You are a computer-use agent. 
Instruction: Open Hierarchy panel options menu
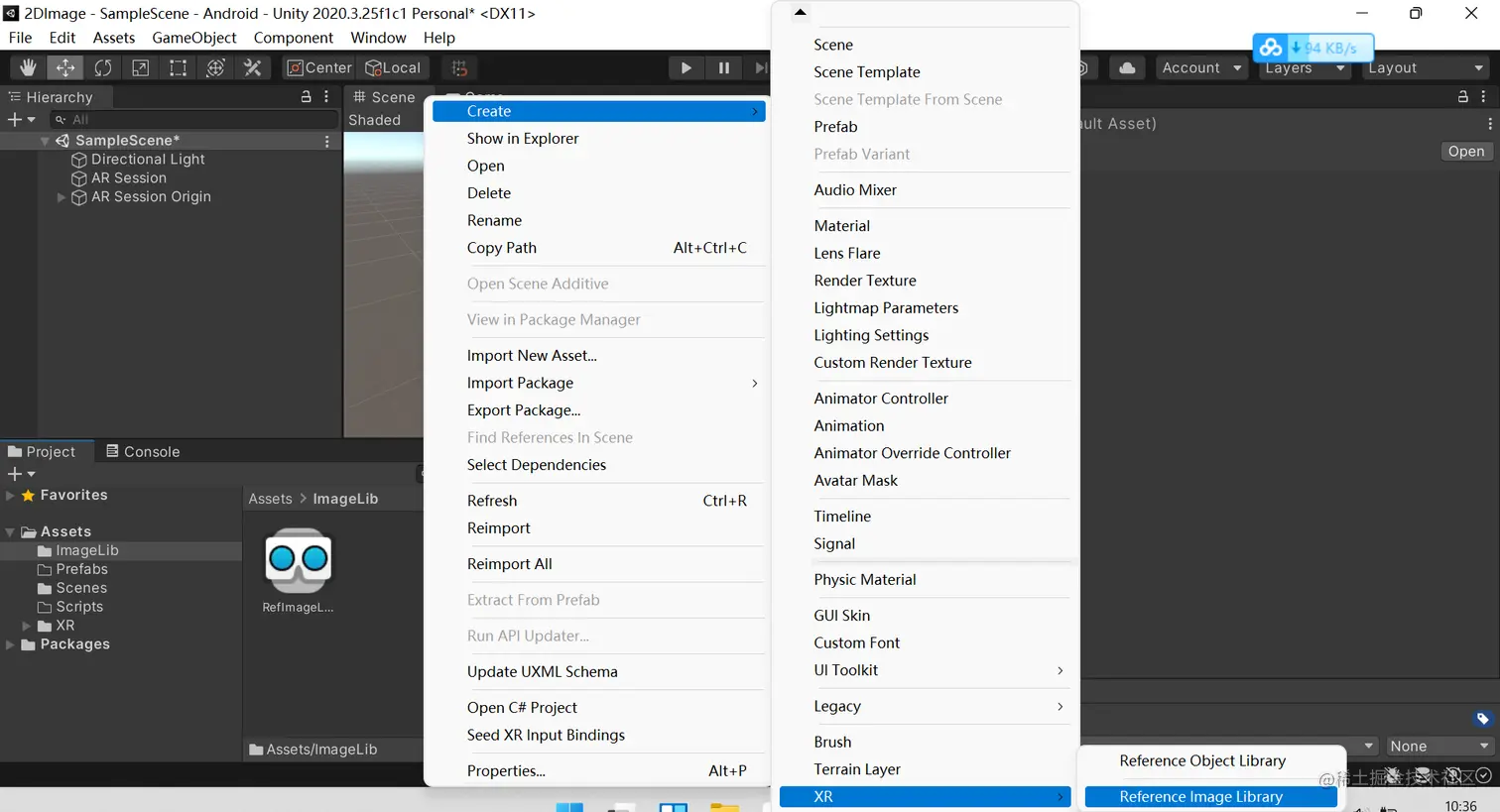tap(326, 97)
